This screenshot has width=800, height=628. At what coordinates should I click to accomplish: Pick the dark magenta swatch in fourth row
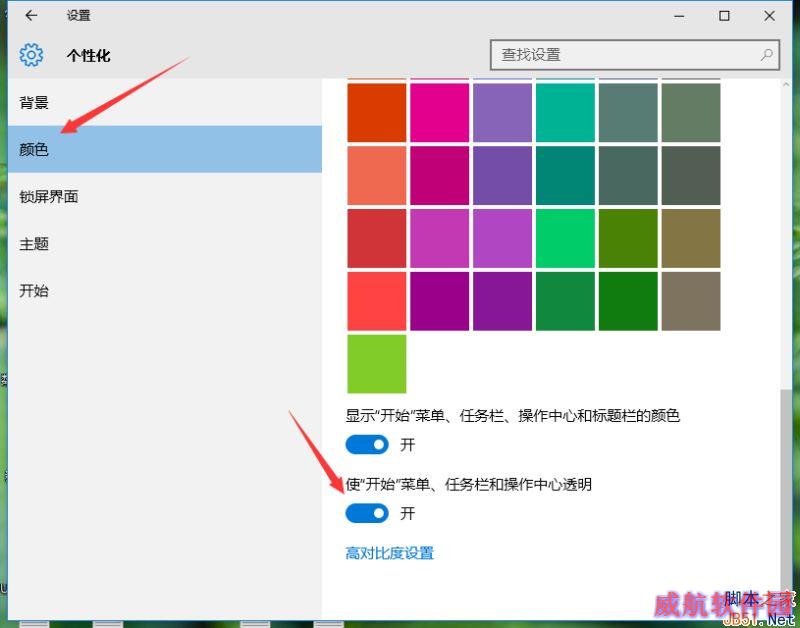tap(439, 301)
